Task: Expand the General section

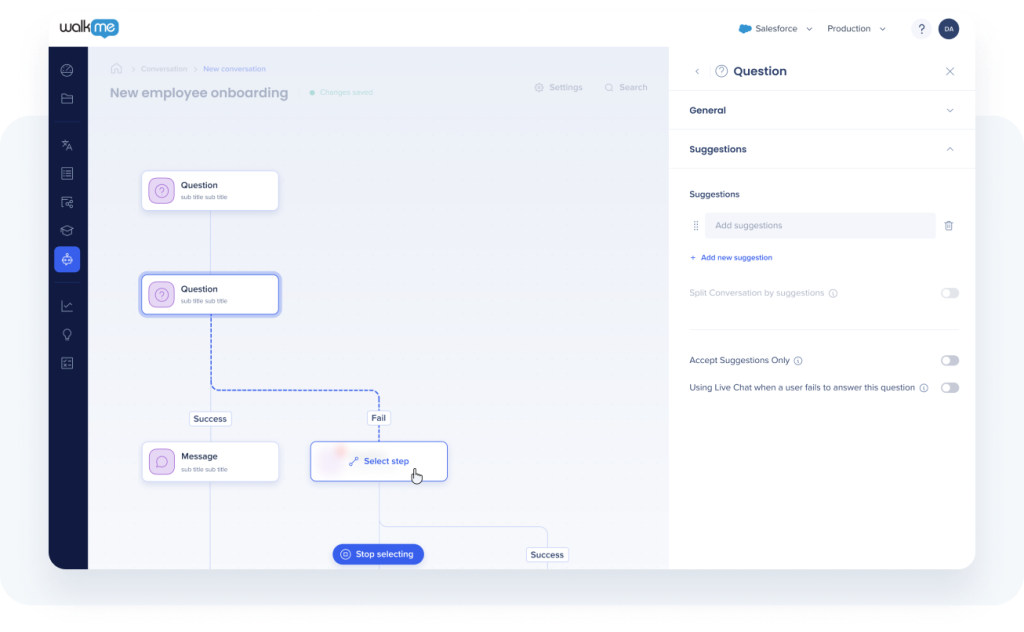Action: tap(821, 110)
